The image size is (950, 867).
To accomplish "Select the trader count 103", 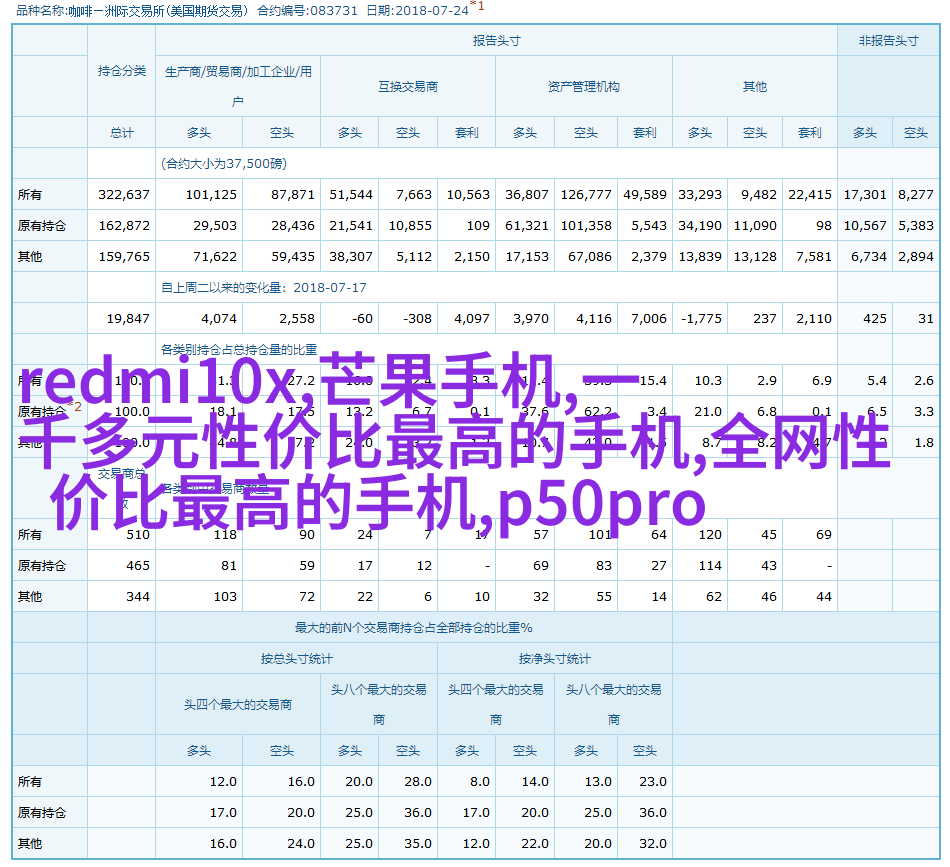I will coord(225,596).
